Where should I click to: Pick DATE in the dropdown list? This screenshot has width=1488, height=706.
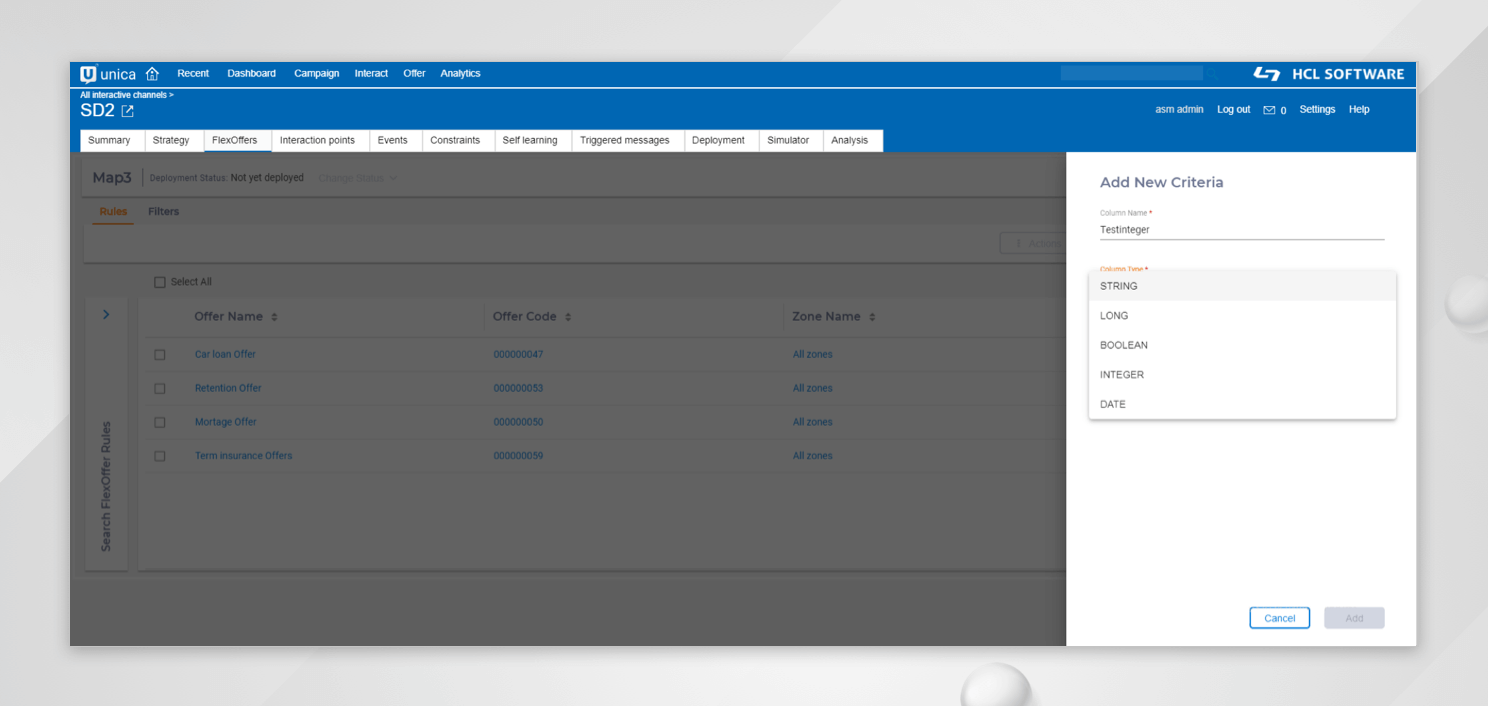[1113, 405]
